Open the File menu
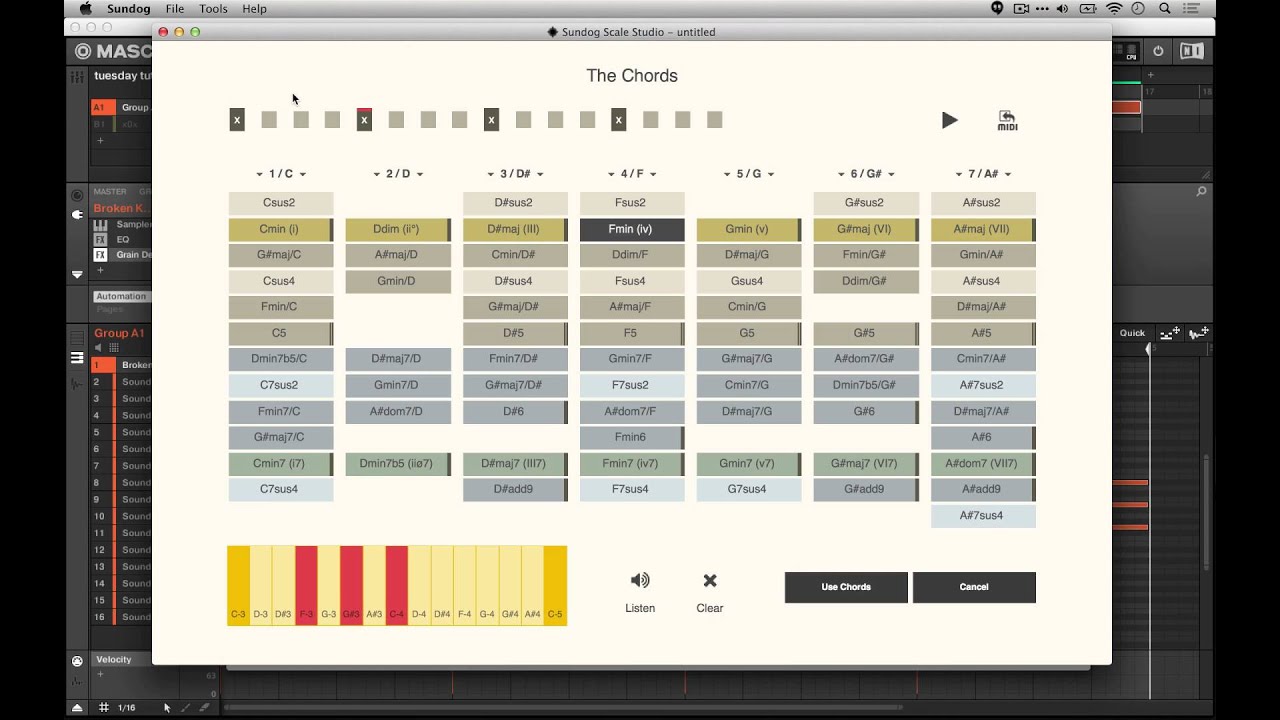 pos(174,8)
